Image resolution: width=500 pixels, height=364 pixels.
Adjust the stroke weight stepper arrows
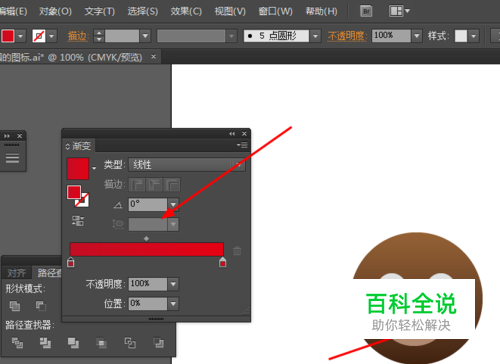click(99, 36)
